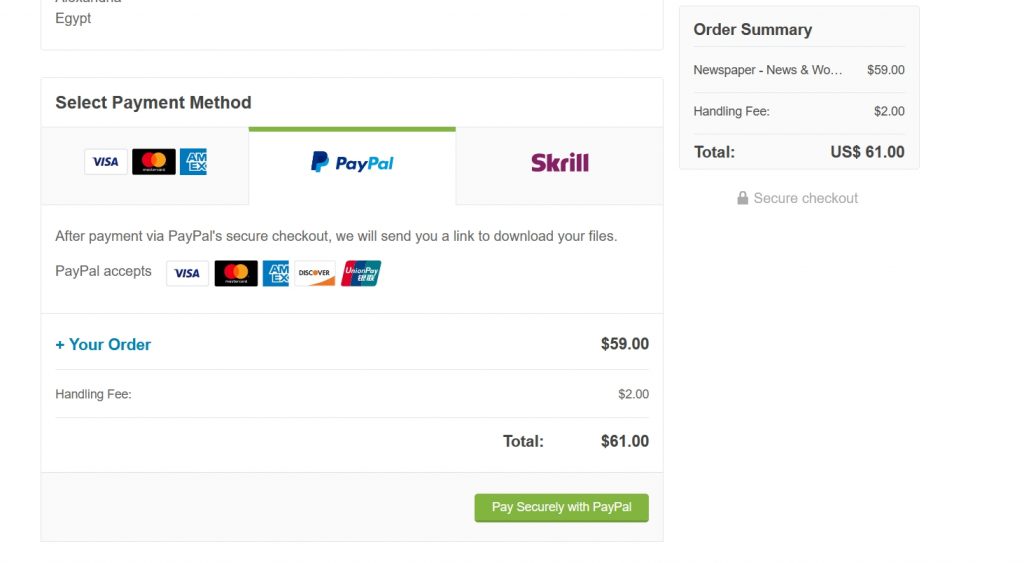Click the Amex logo under PayPal accepts
The width and height of the screenshot is (1024, 563).
[276, 273]
